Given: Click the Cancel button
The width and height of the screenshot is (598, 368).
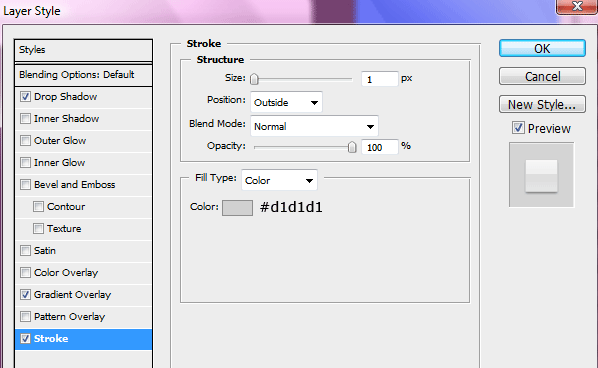Looking at the screenshot, I should pos(542,76).
